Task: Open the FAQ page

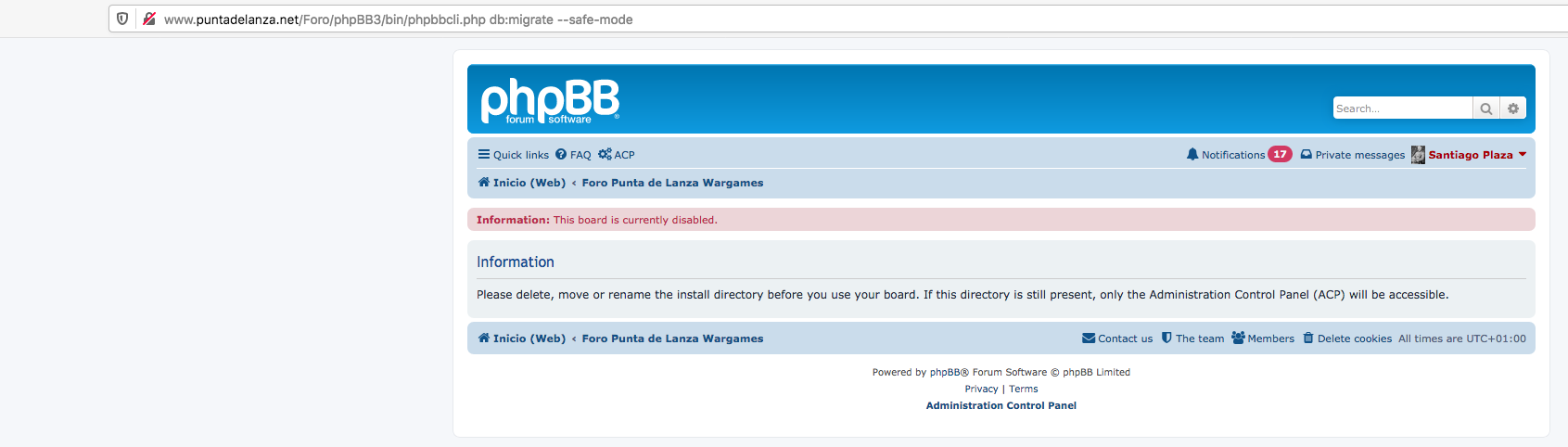Action: (573, 155)
